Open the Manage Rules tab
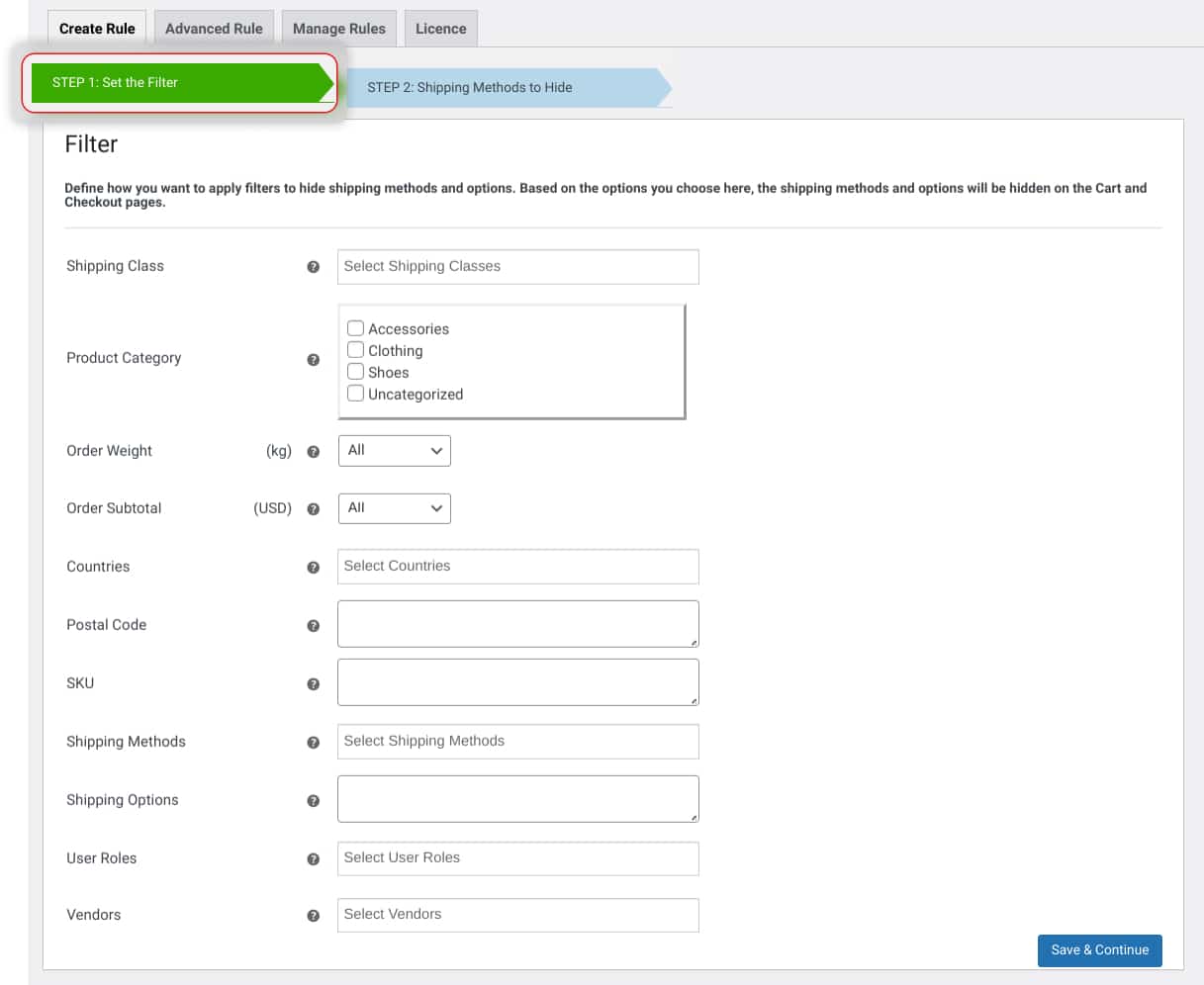Screen dimensions: 1204x985 pyautogui.click(x=339, y=29)
